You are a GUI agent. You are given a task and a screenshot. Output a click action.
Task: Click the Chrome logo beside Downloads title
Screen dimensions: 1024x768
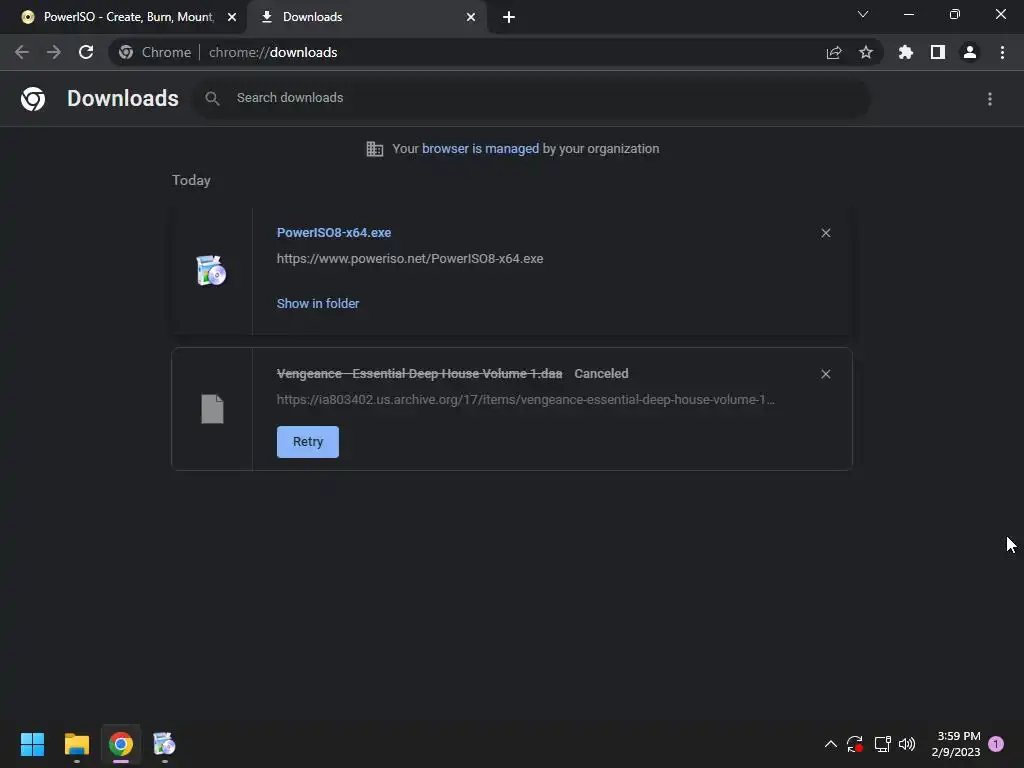point(33,99)
